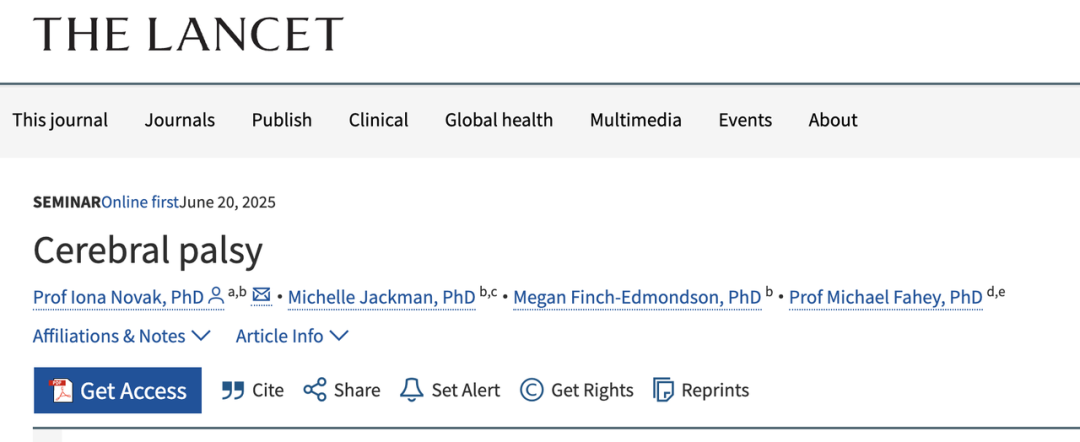Viewport: 1080px width, 442px height.
Task: Open author link Megan Finch-Edmondson, PhD
Action: pos(637,297)
